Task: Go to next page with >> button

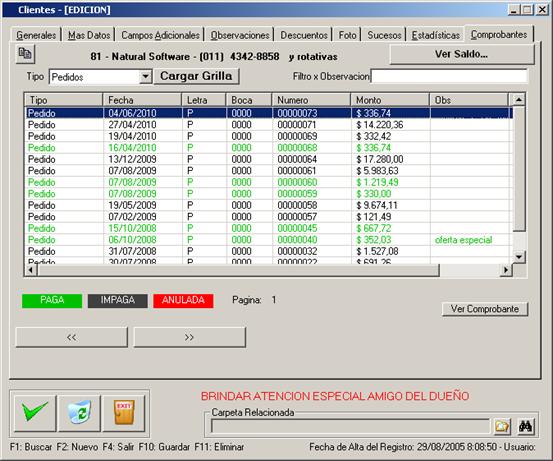Action: (189, 337)
